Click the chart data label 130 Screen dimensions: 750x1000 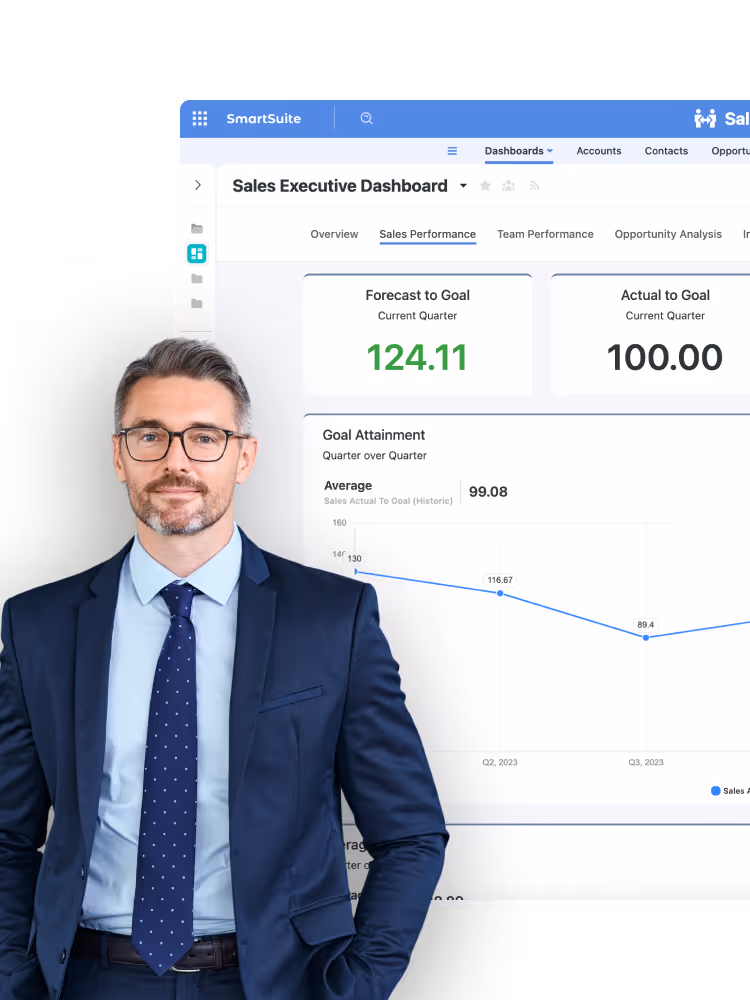pos(354,559)
